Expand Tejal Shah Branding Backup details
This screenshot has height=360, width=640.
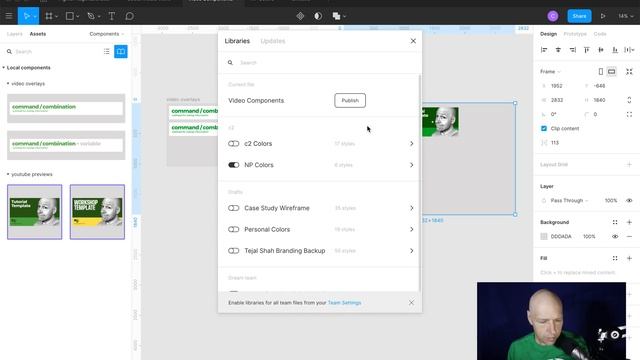[411, 251]
